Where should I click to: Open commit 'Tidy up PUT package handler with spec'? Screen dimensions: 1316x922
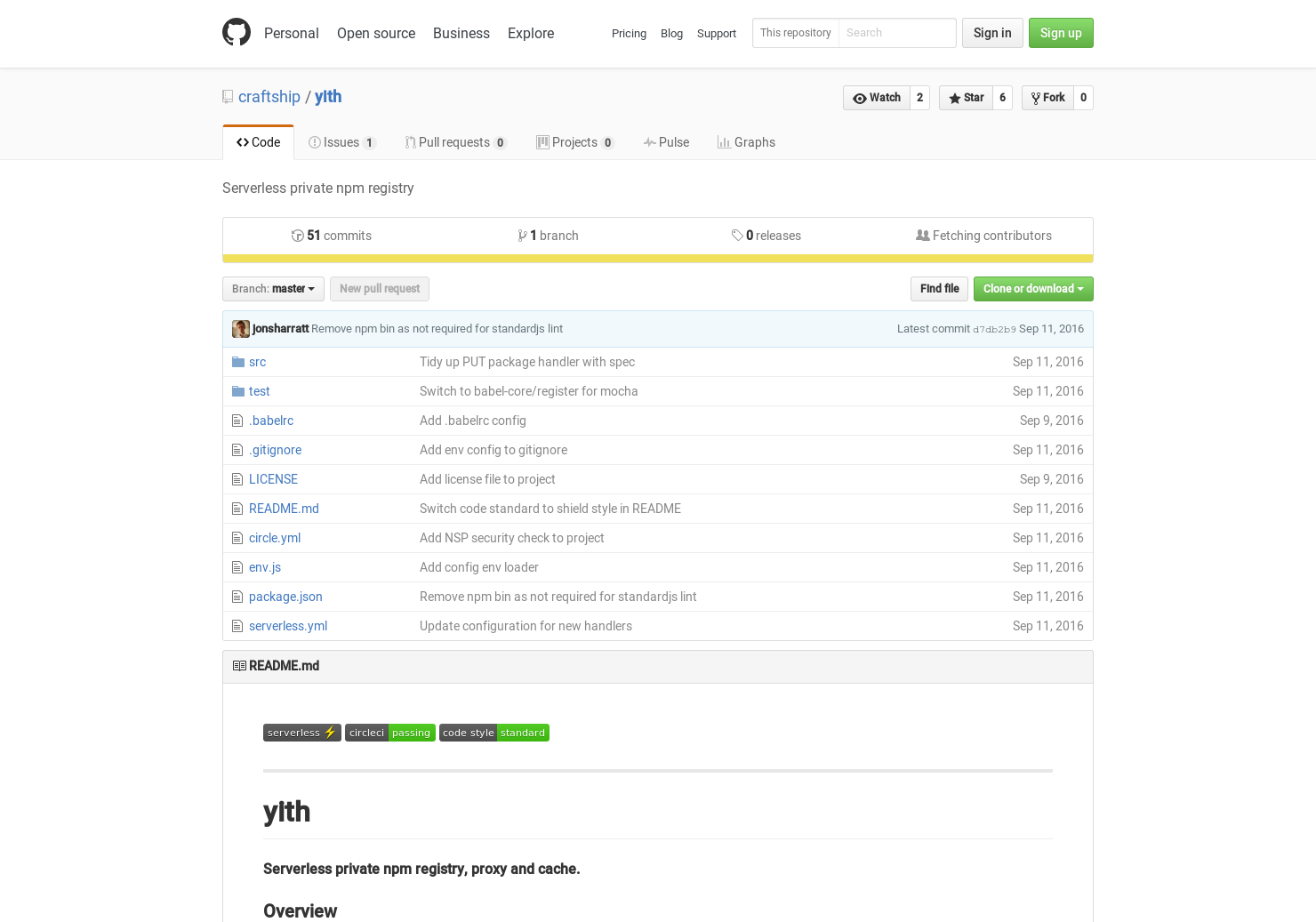coord(527,362)
